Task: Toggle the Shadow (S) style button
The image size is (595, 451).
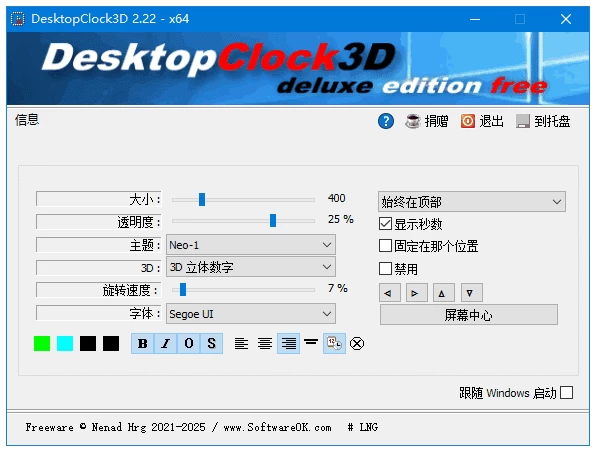Action: [211, 344]
